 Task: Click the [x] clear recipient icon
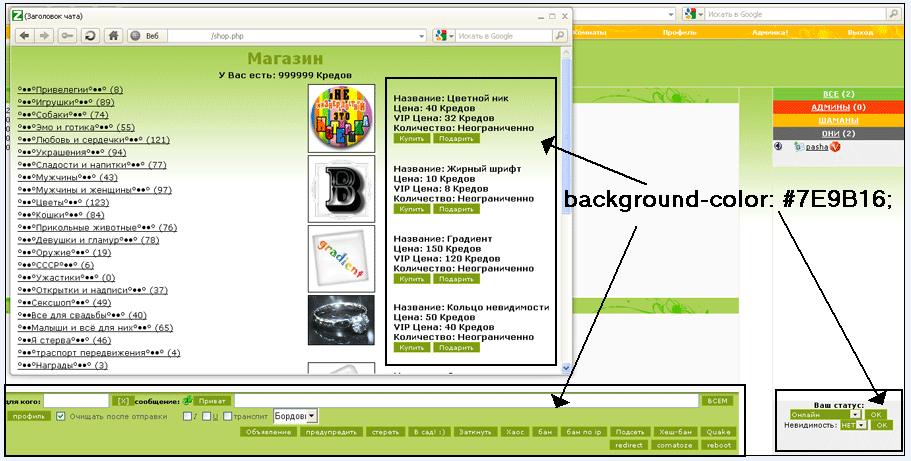(124, 401)
